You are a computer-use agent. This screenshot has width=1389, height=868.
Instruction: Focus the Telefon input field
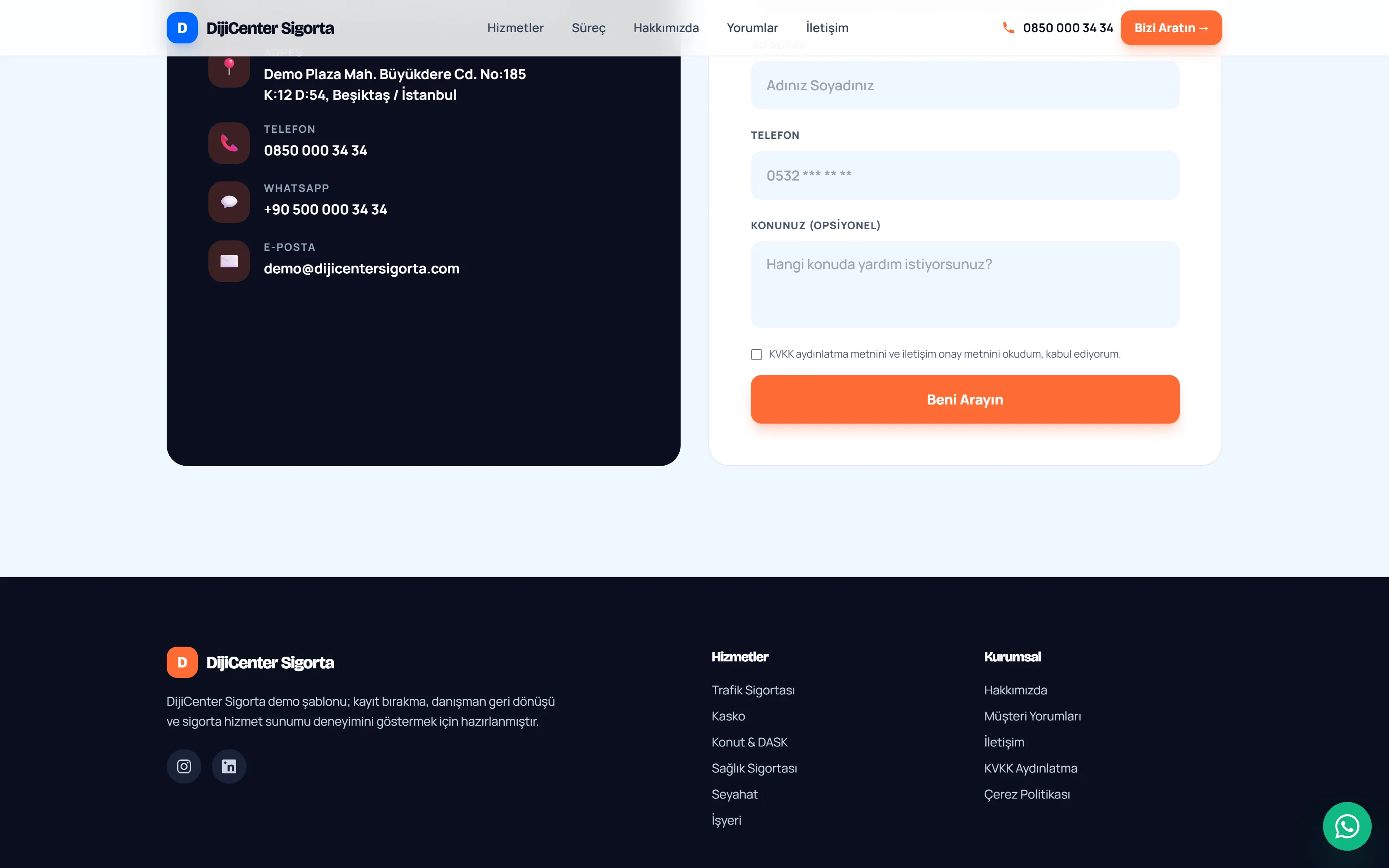tap(965, 176)
